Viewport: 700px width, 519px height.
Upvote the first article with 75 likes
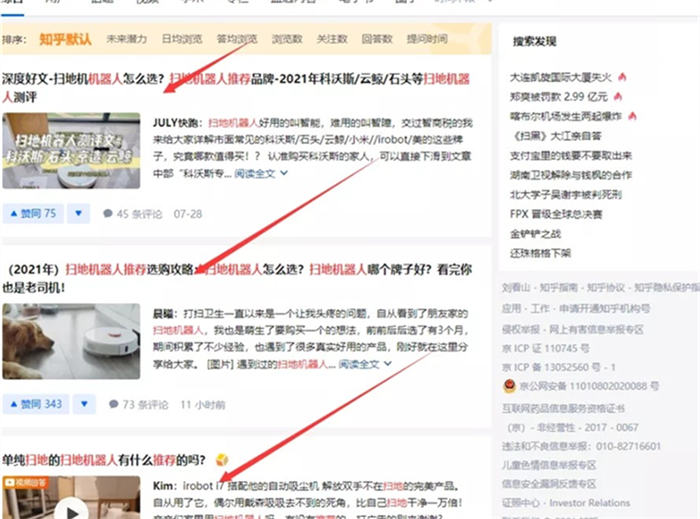point(34,213)
